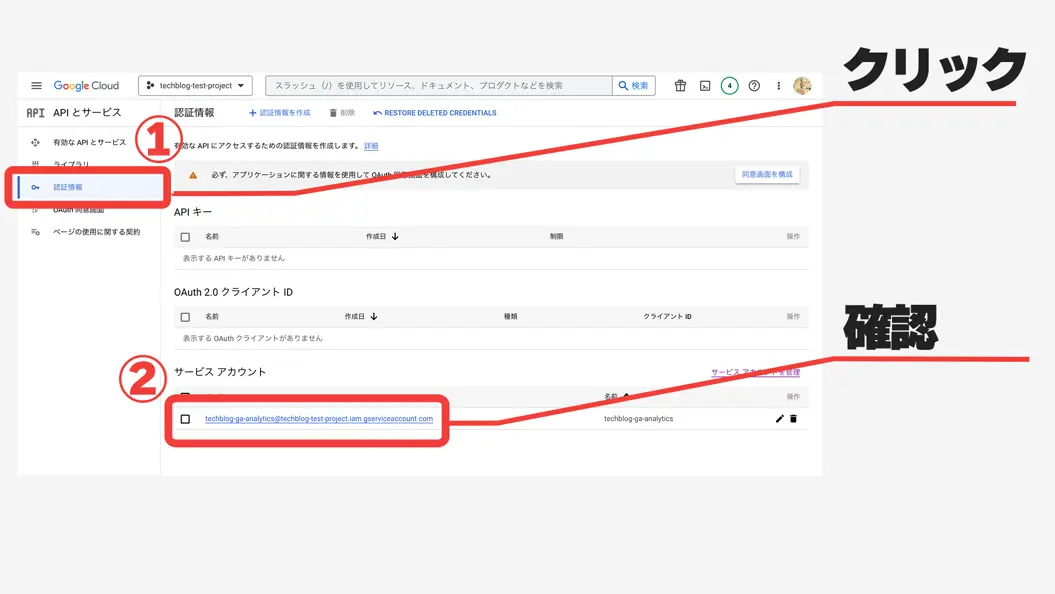Click the 種類 column header in OAuth table
Screen dimensions: 1055x594
click(x=511, y=316)
